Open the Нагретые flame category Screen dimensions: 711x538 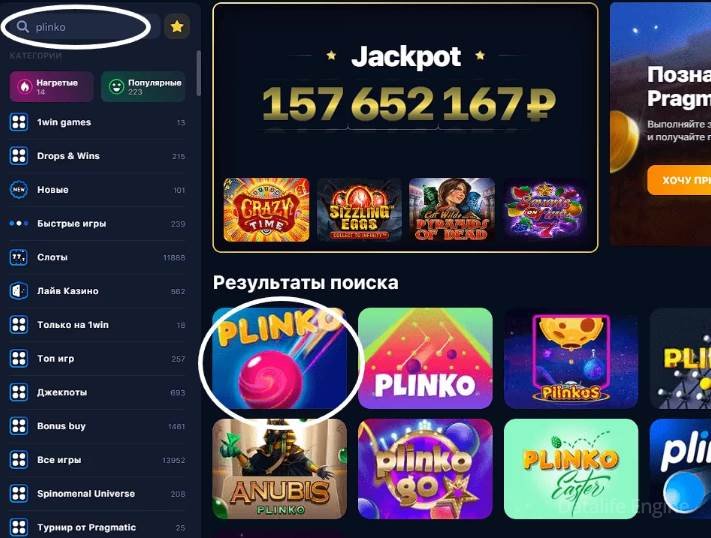51,86
